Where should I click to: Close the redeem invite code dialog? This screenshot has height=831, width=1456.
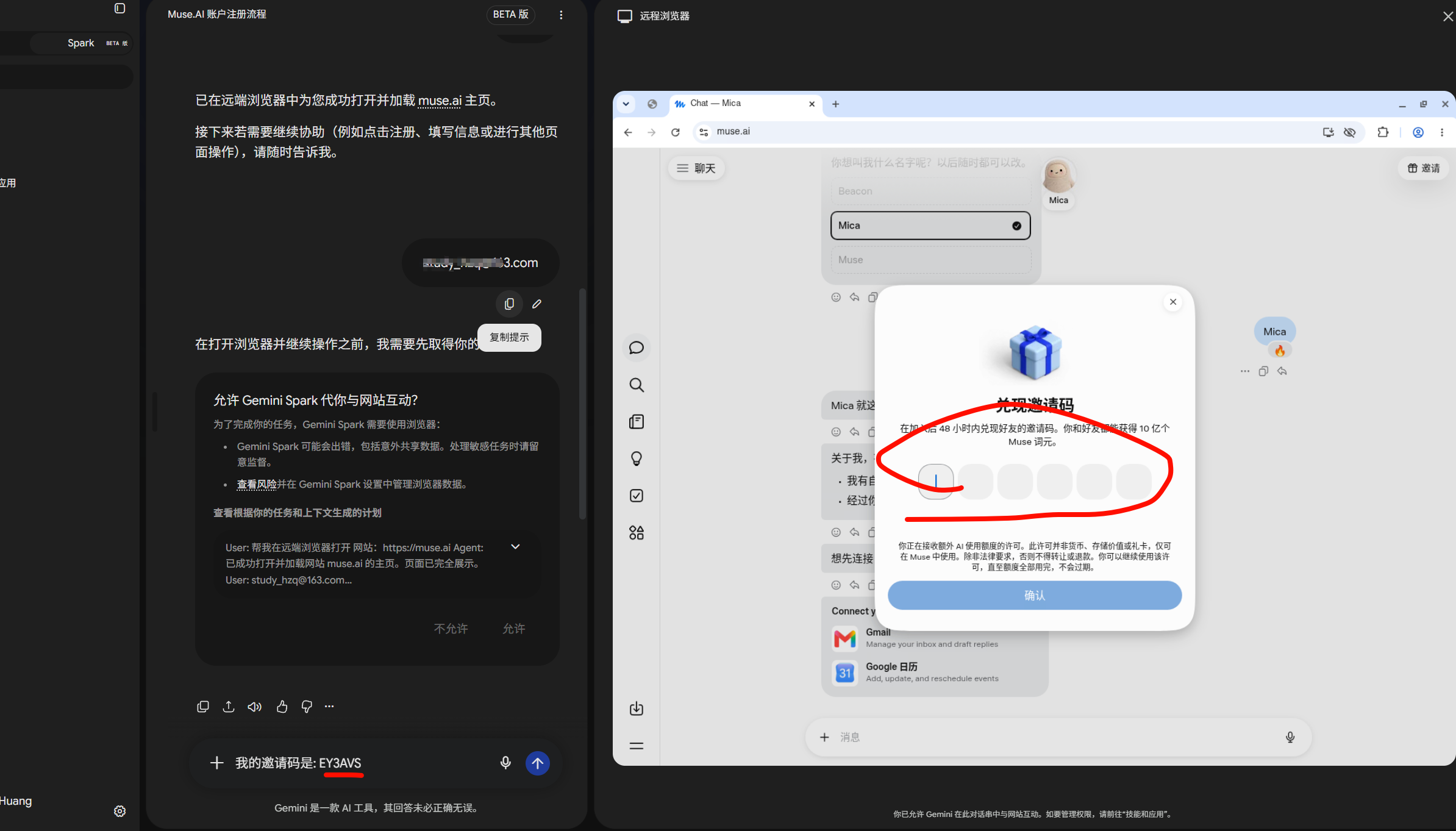[1173, 302]
